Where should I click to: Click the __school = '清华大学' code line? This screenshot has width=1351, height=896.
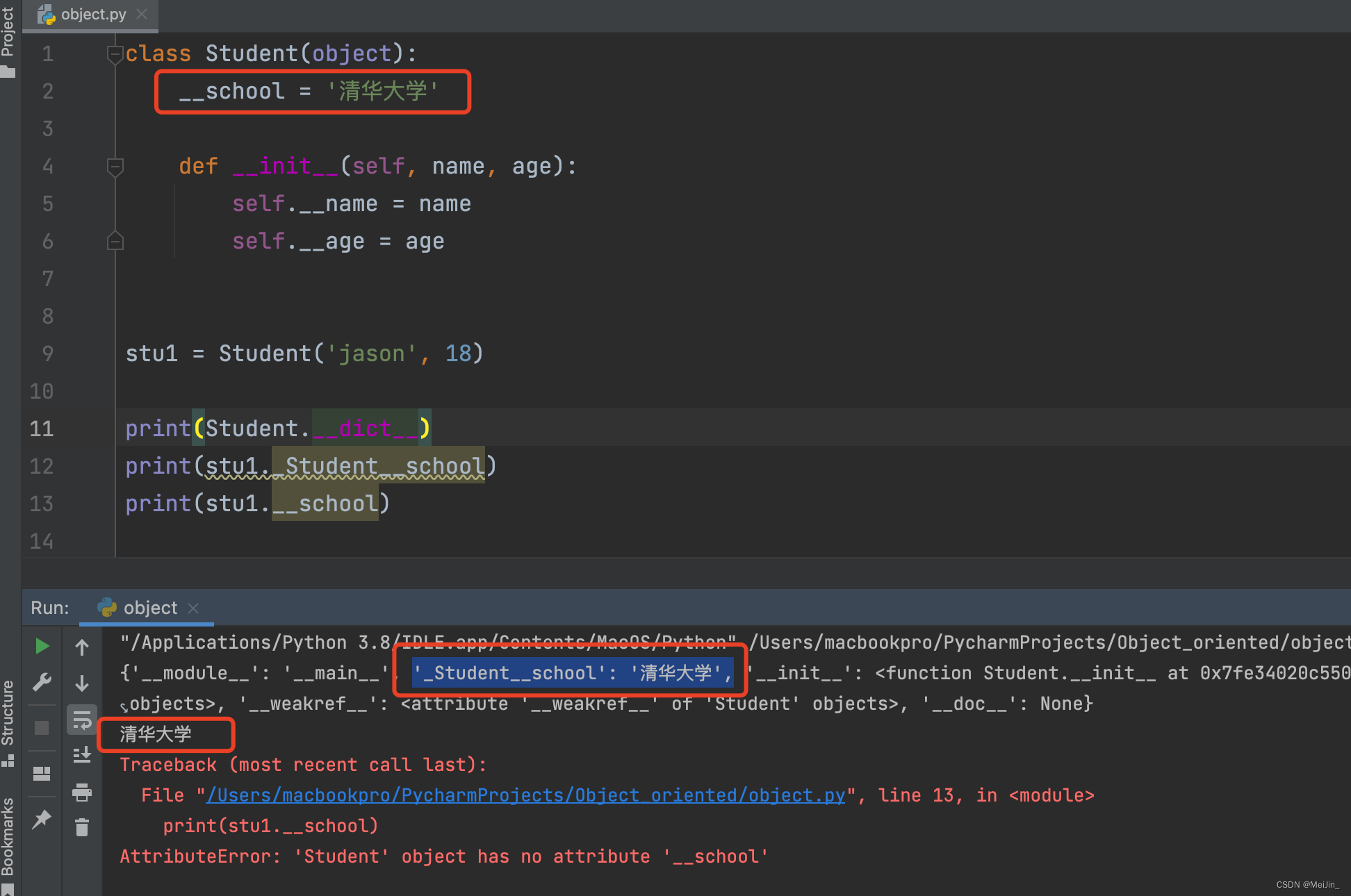tap(309, 91)
